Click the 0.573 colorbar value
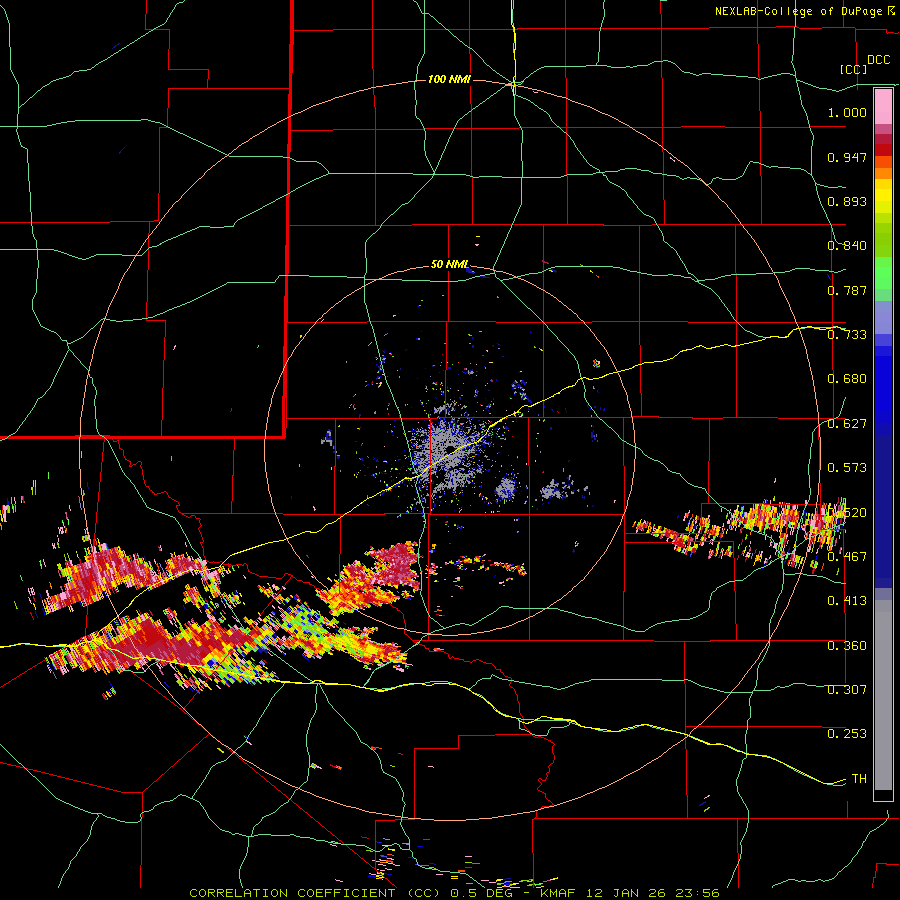Screen dimensions: 900x900 pyautogui.click(x=847, y=468)
